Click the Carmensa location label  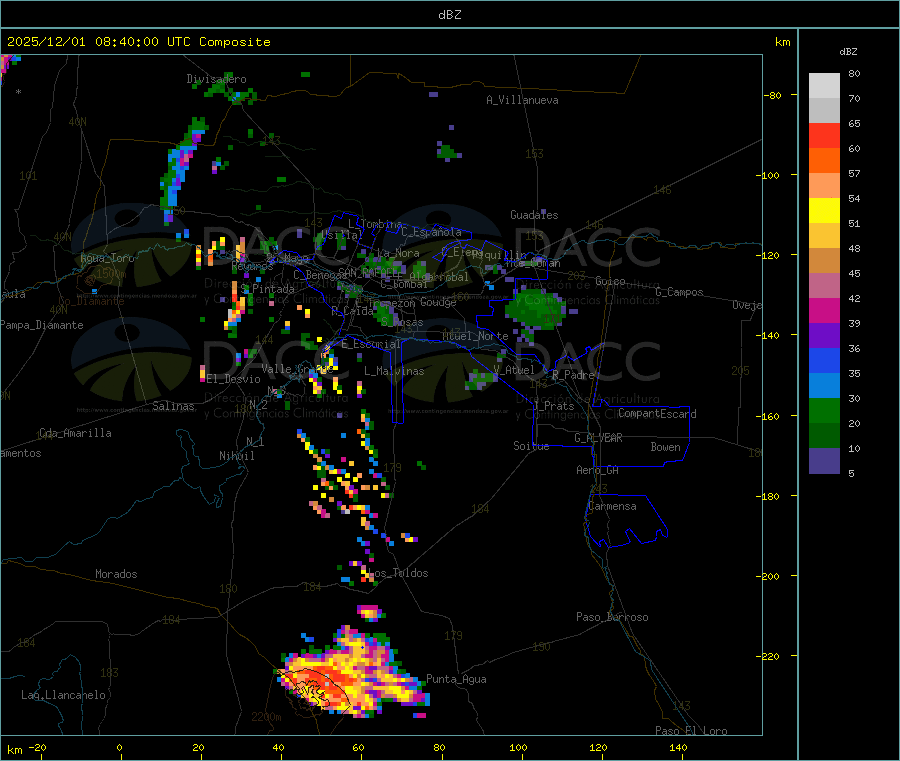pyautogui.click(x=612, y=506)
